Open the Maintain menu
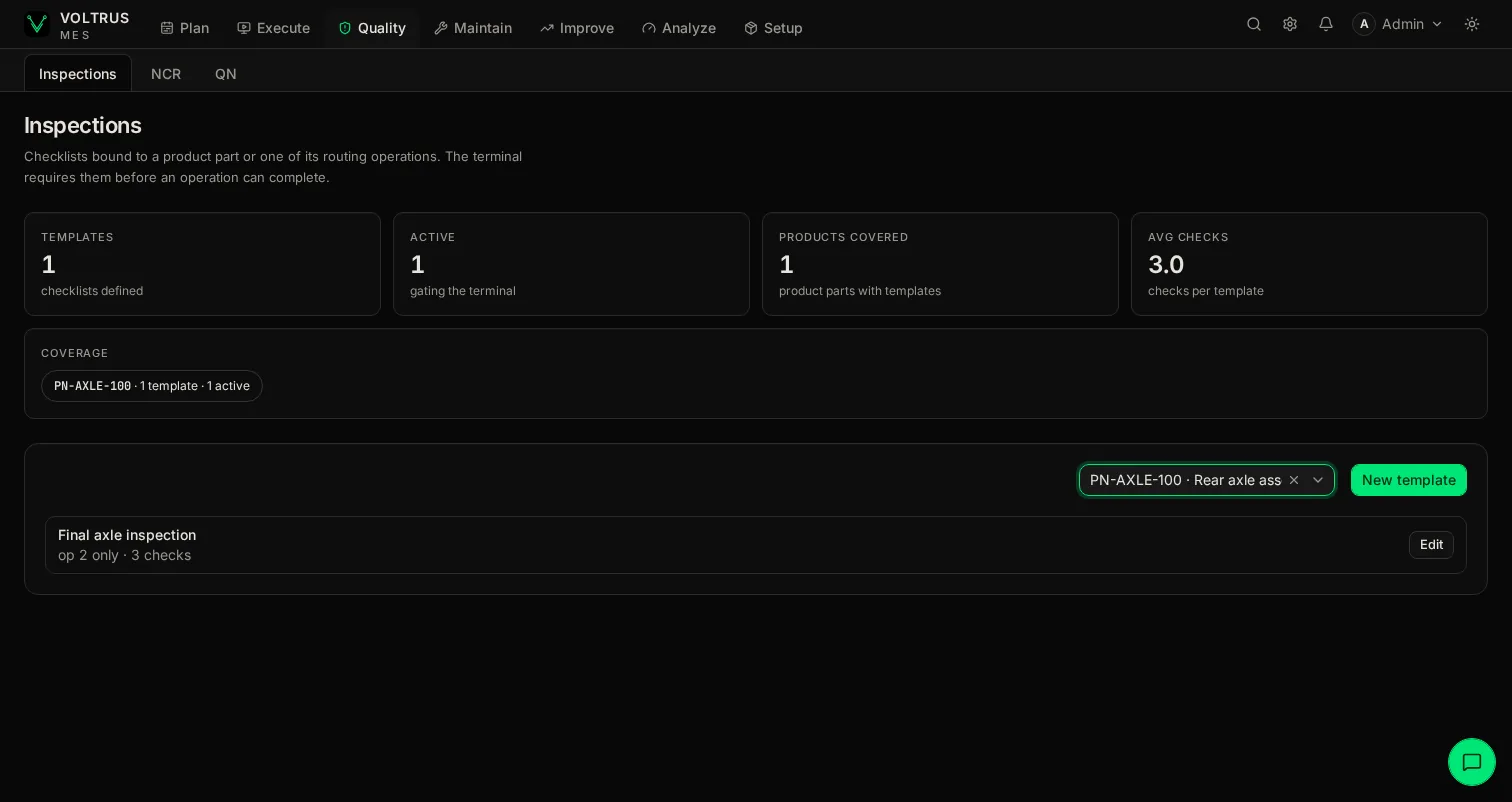 tap(473, 28)
